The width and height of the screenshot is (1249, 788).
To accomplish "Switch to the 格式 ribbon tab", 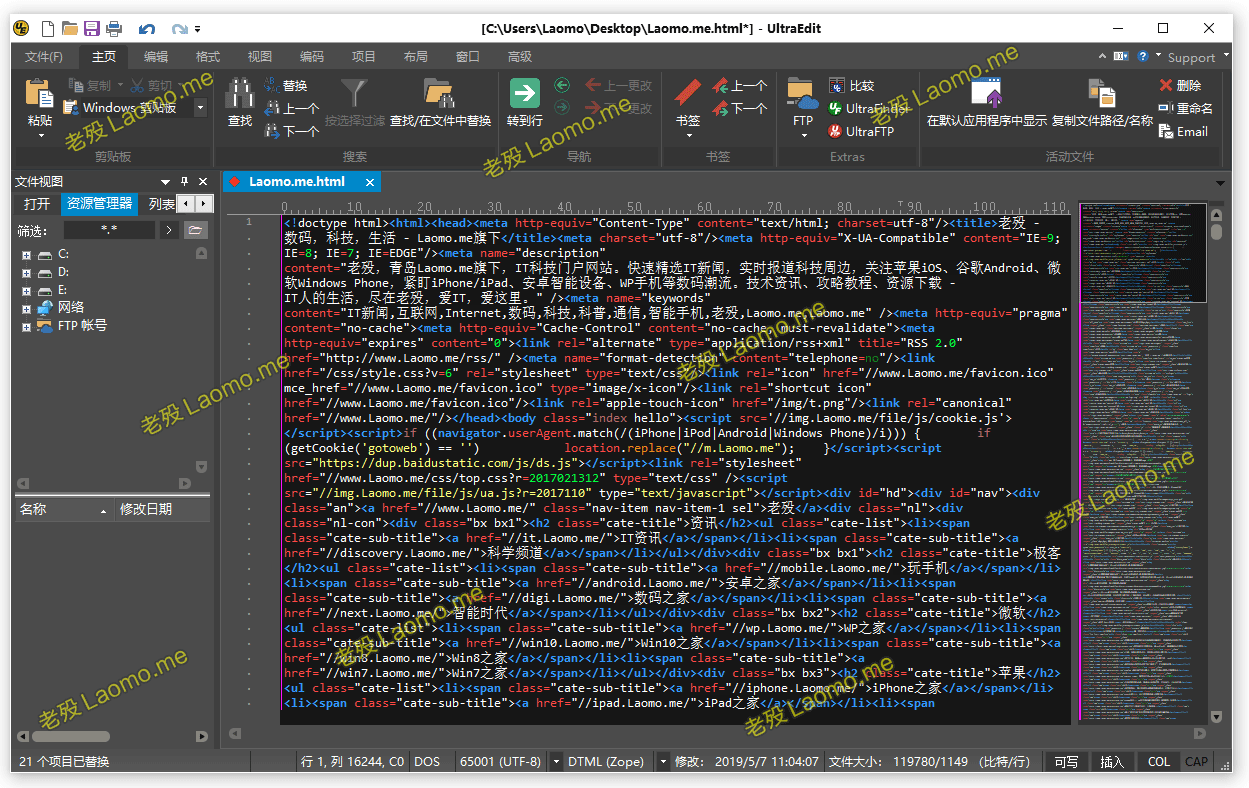I will (208, 57).
